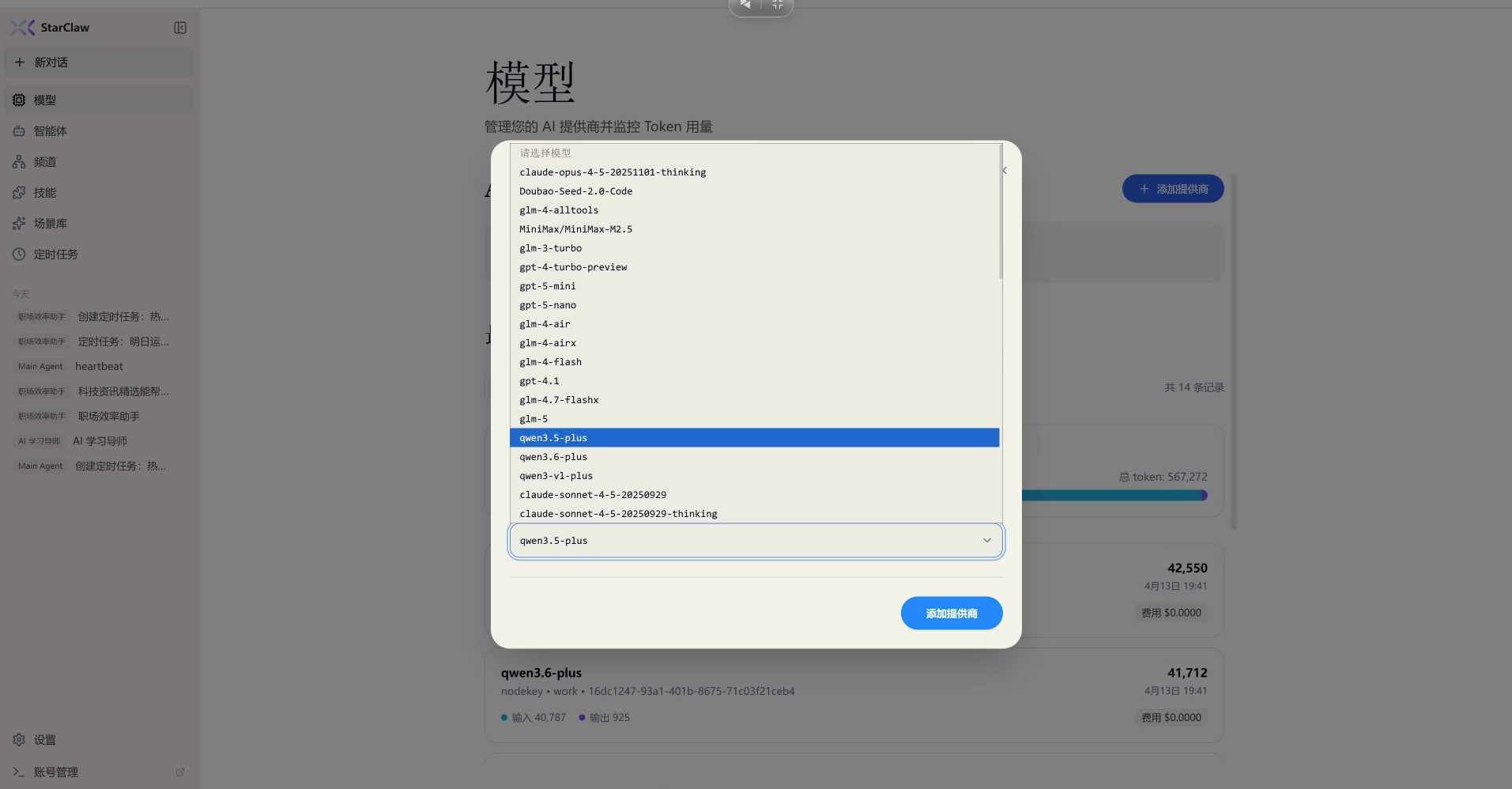Select gpt-5-mini from the model list
The image size is (1512, 789).
pos(547,286)
